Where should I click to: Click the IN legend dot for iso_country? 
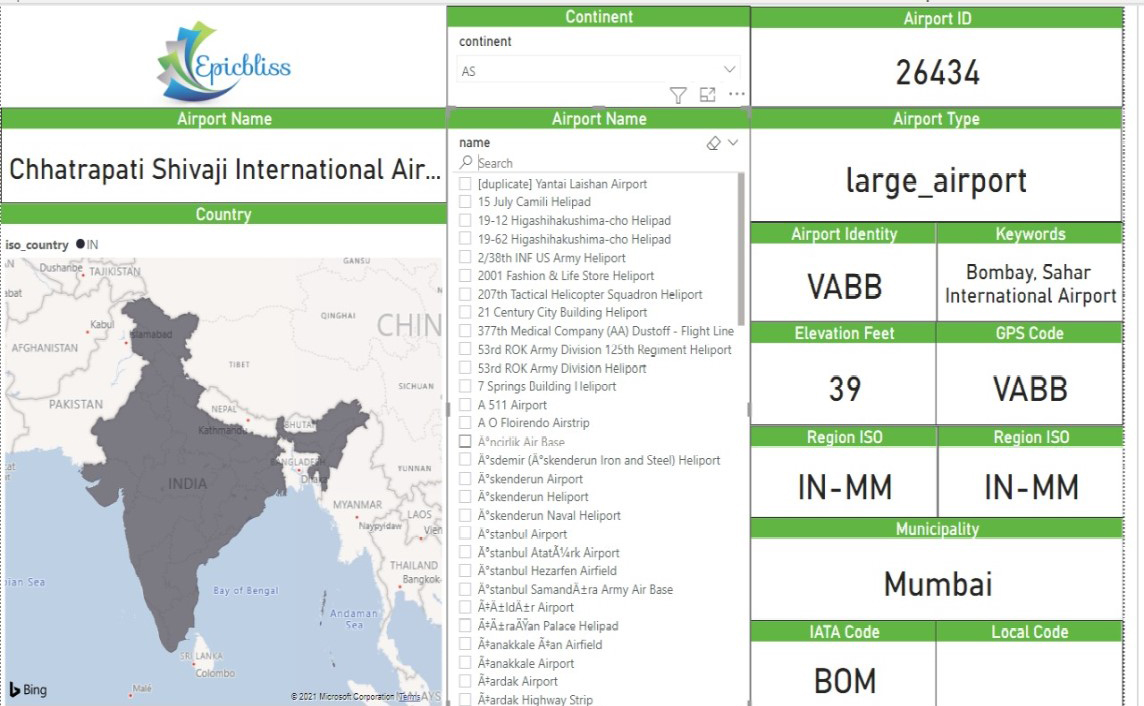80,245
